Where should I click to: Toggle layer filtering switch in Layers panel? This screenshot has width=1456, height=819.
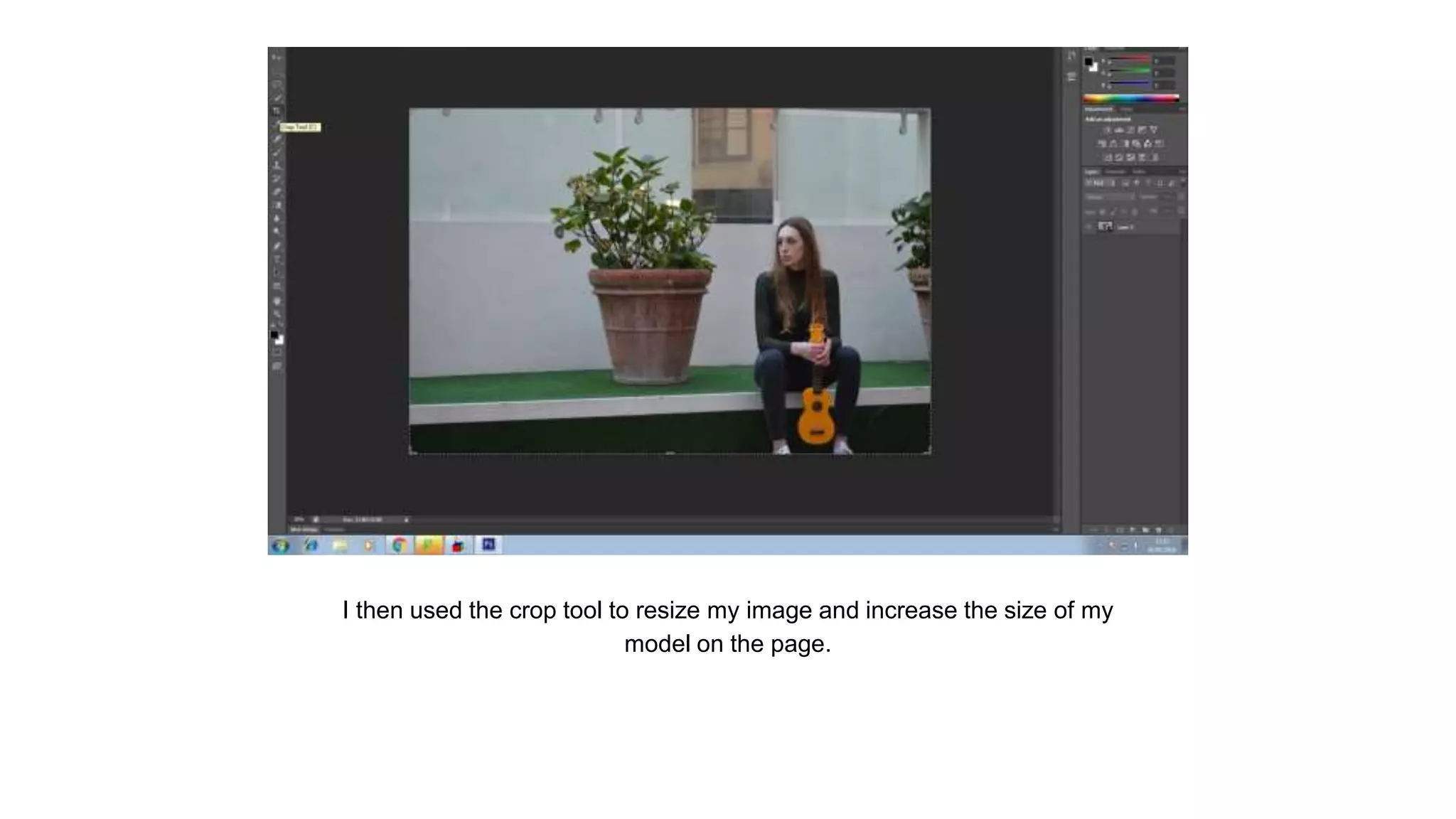click(1182, 181)
